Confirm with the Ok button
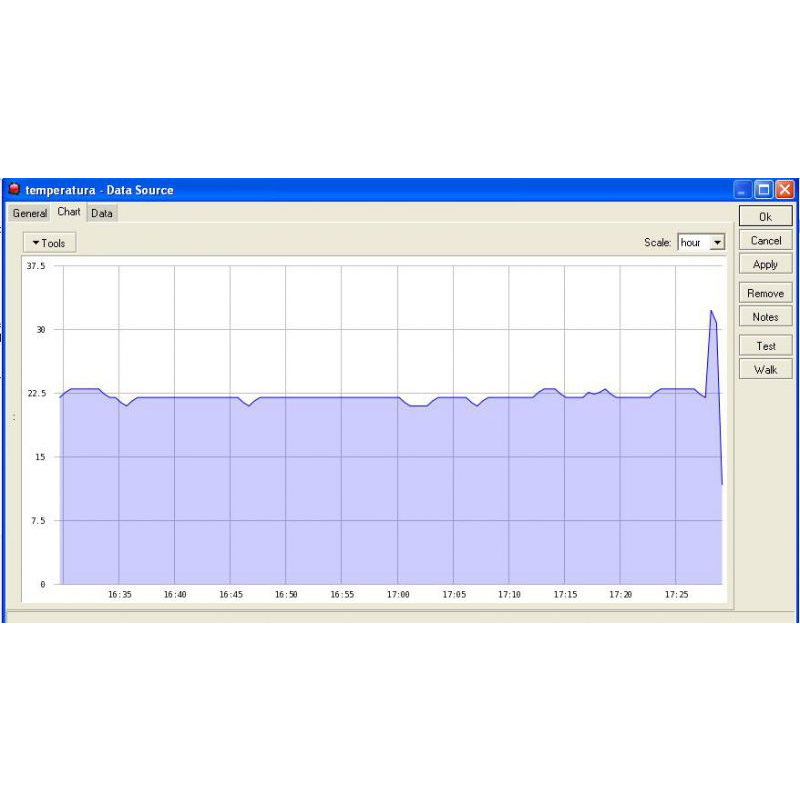Image resolution: width=800 pixels, height=800 pixels. (x=765, y=217)
